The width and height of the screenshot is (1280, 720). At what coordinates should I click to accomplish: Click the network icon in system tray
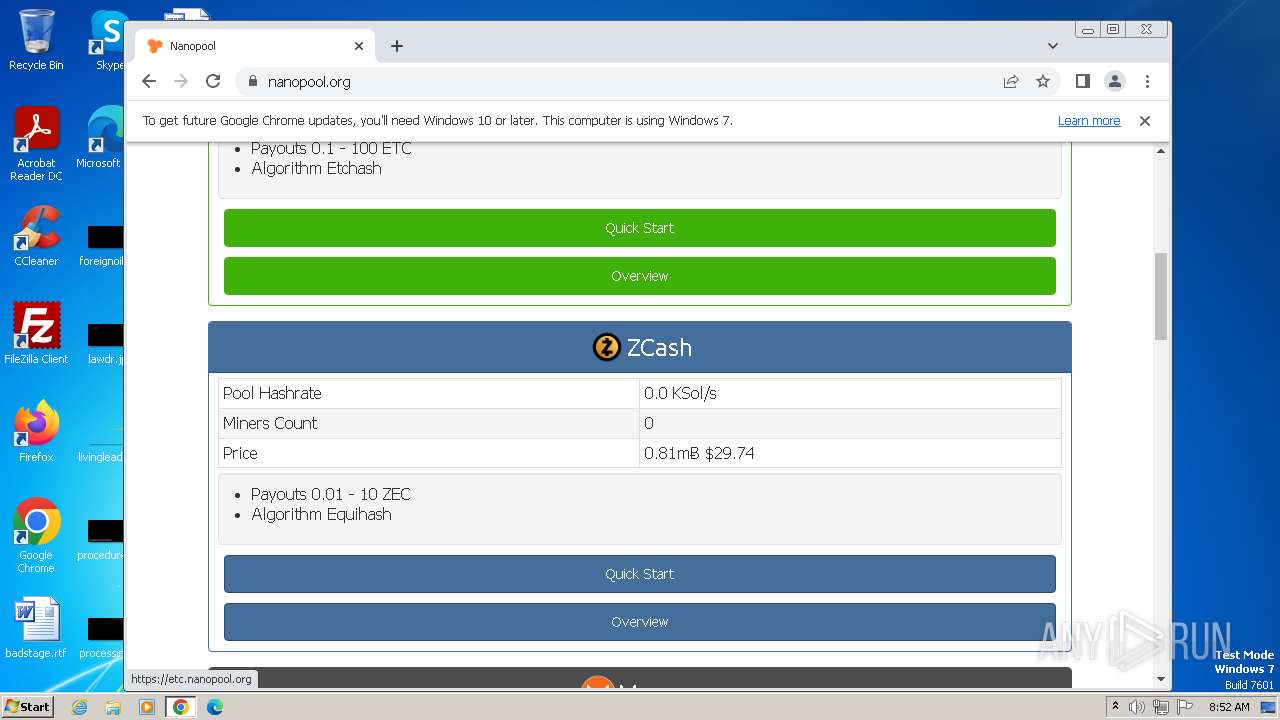pyautogui.click(x=1160, y=707)
